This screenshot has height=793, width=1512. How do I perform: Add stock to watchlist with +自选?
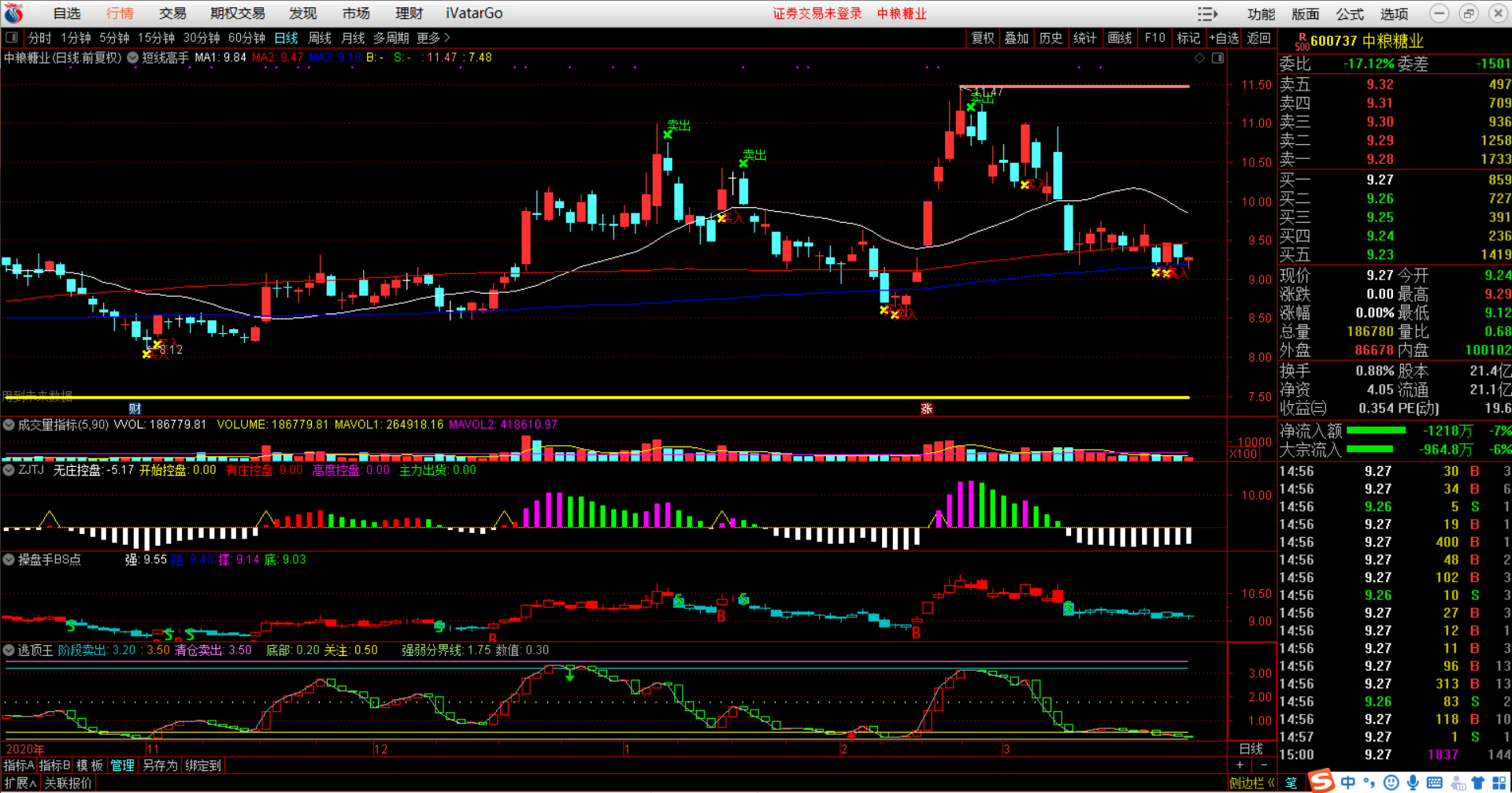click(x=1224, y=38)
